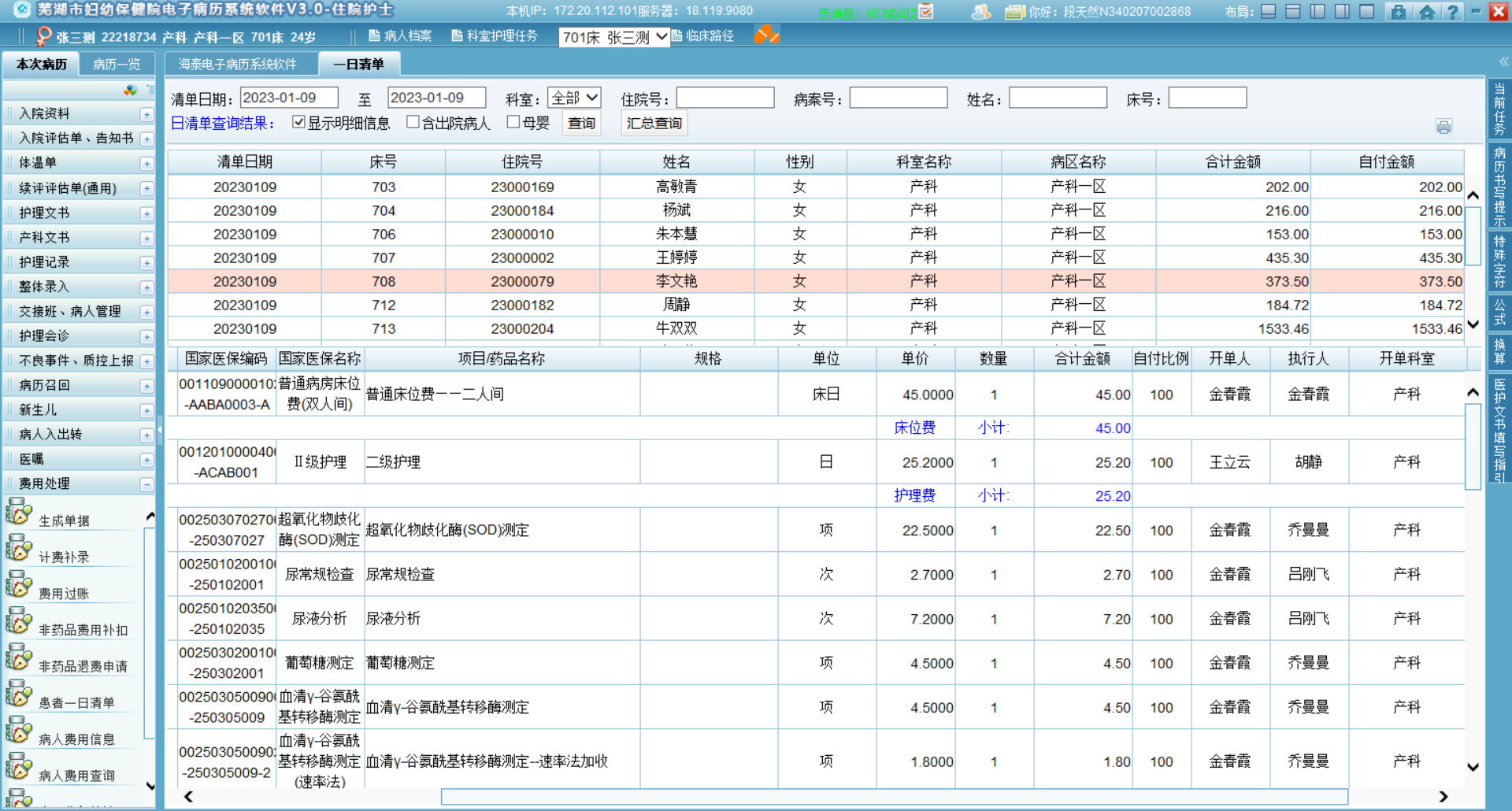The image size is (1512, 811).
Task: Click the horizontal scrollbar of detail table
Action: point(894,797)
